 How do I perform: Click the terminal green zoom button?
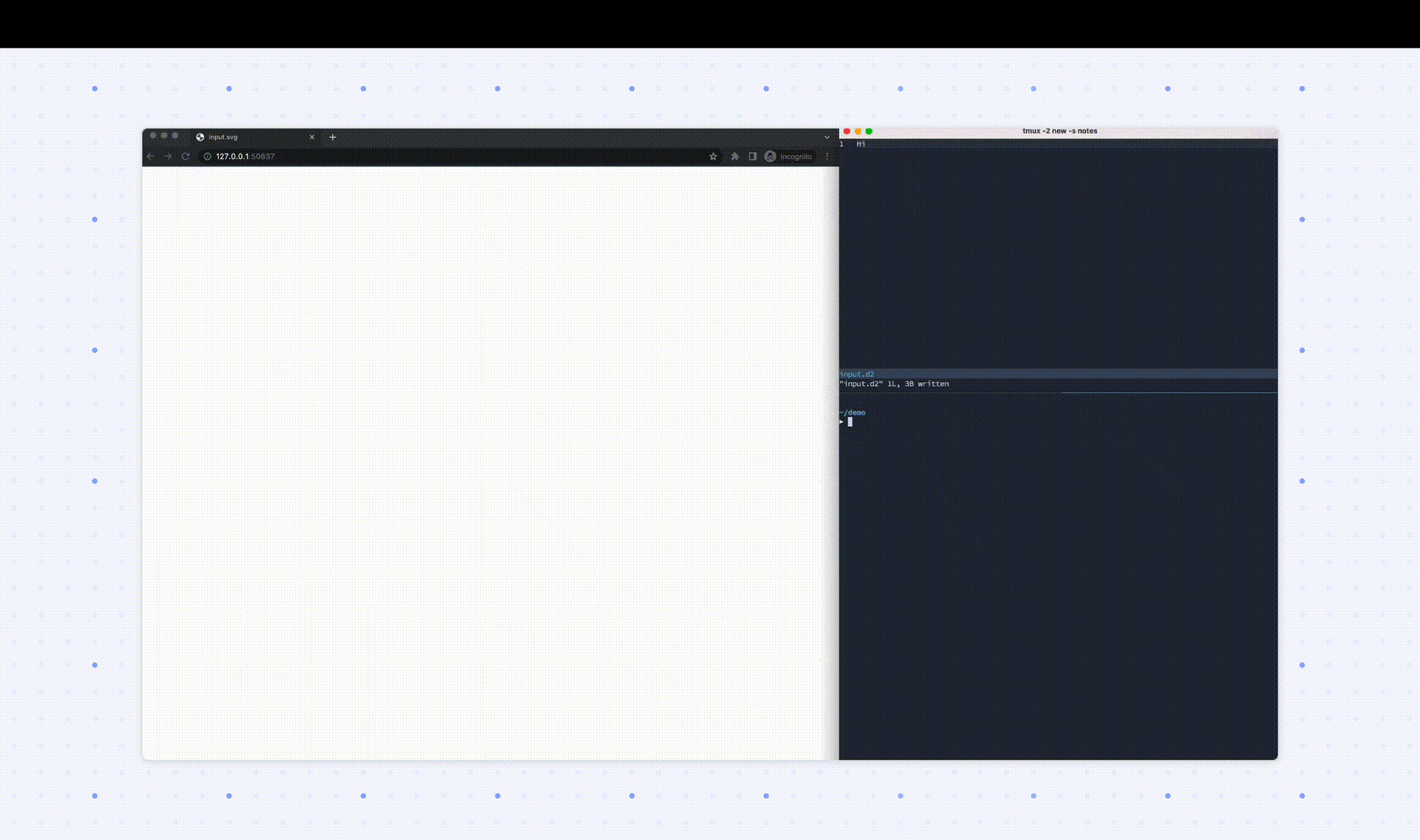pos(869,131)
